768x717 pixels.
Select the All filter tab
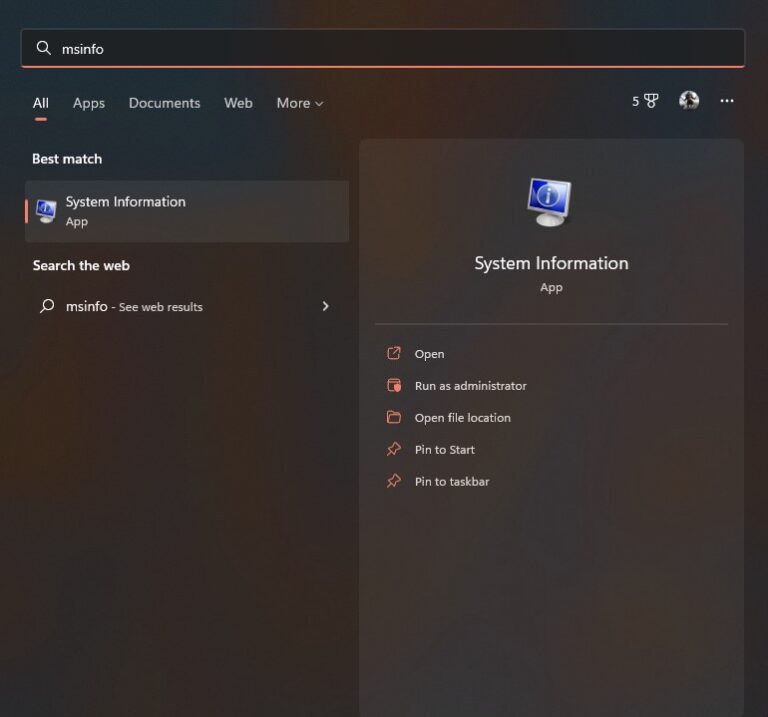click(x=41, y=103)
